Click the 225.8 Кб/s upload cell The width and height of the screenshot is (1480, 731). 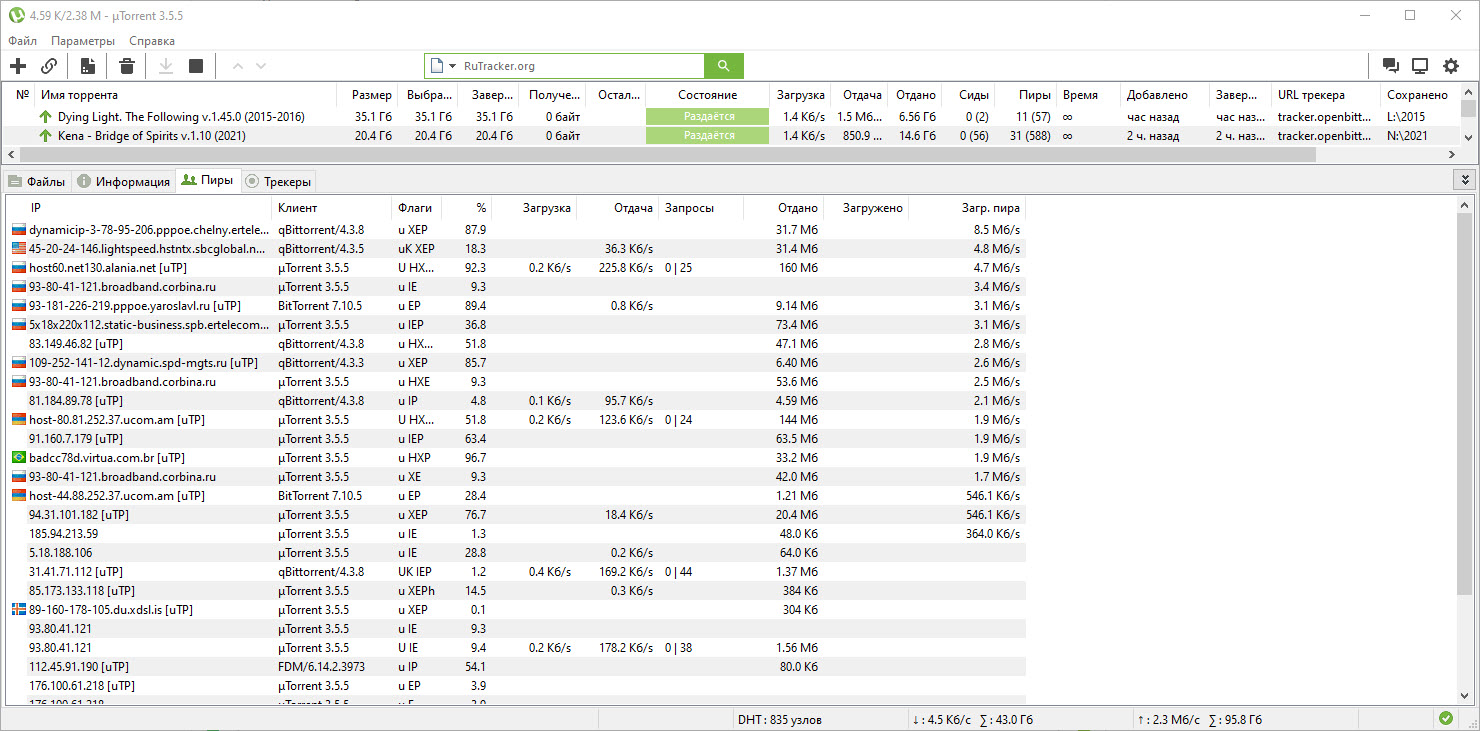[626, 268]
